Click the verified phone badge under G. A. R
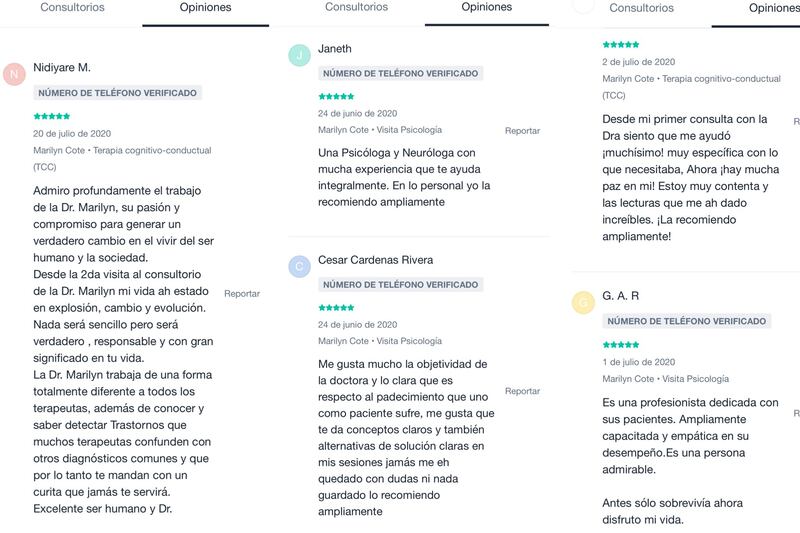Screen dimensions: 800x533 (x=687, y=321)
